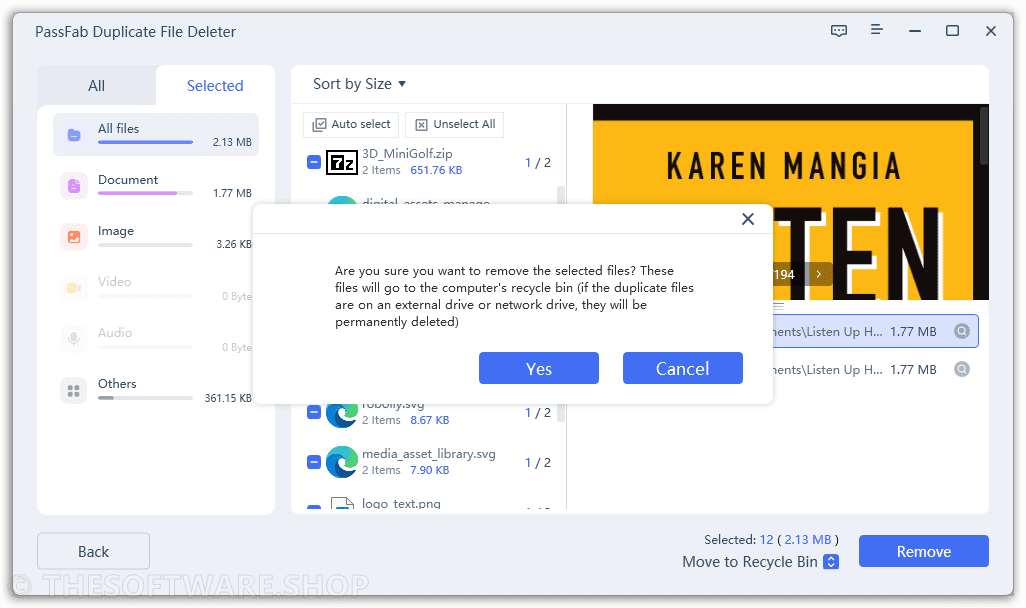Maximize the PassFab window
The height and width of the screenshot is (608, 1026).
[952, 31]
